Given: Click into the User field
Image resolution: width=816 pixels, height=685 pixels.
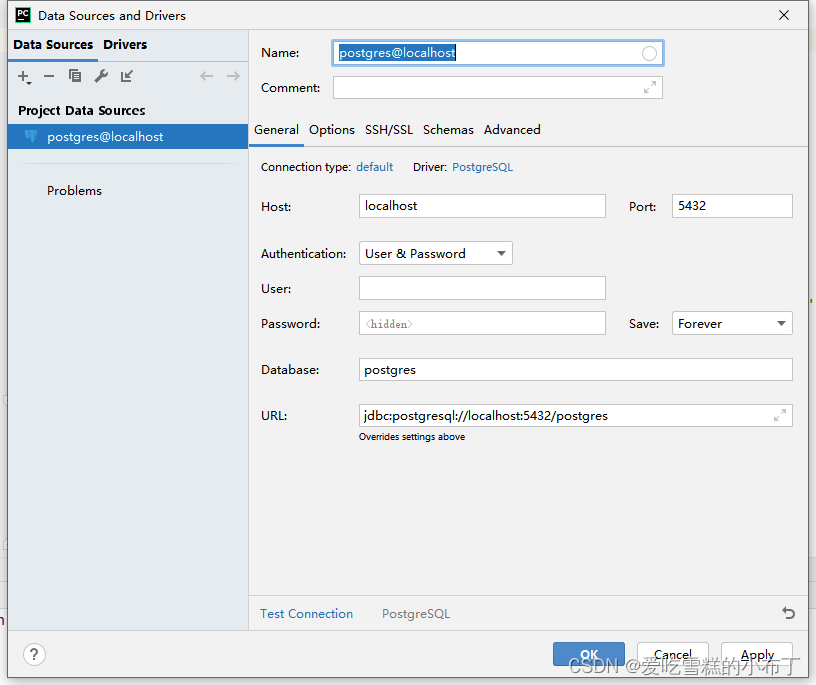Looking at the screenshot, I should (482, 288).
